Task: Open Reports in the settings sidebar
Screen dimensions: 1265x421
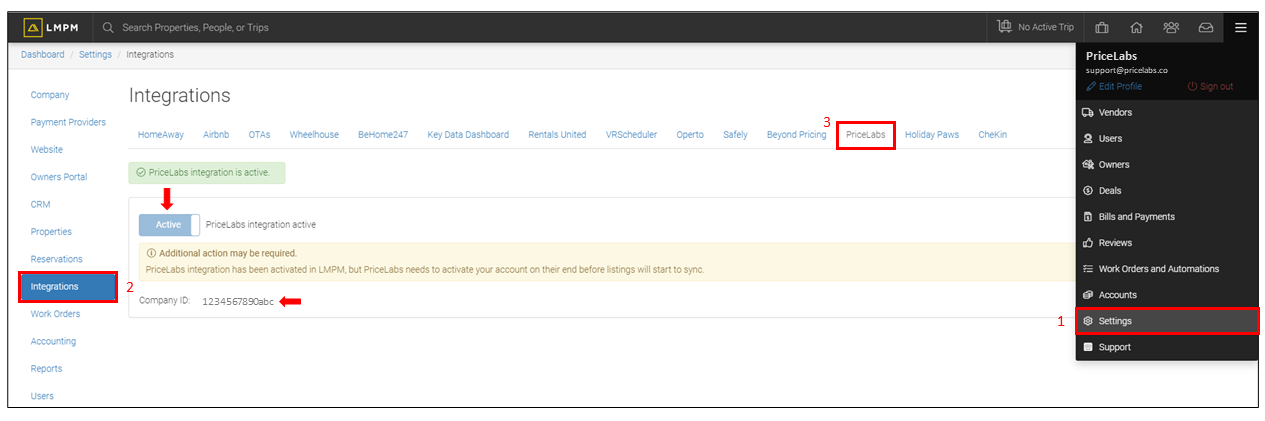Action: [46, 368]
